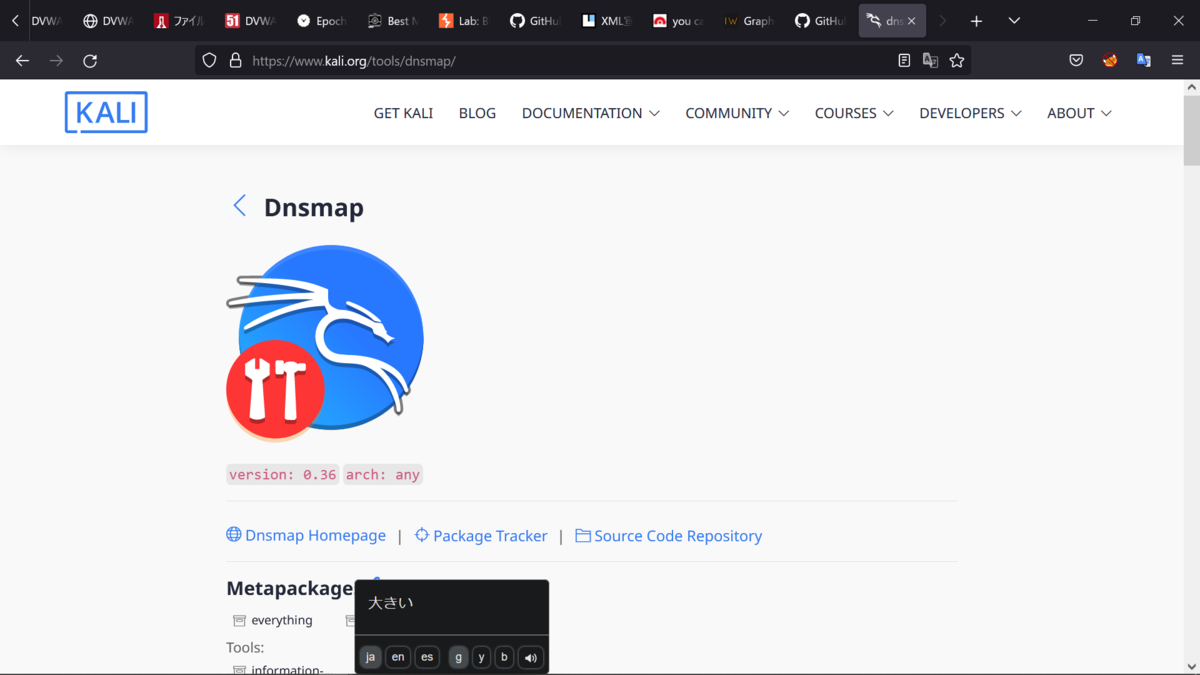Switch to the ファイル tab
This screenshot has height=675, width=1200.
[180, 21]
